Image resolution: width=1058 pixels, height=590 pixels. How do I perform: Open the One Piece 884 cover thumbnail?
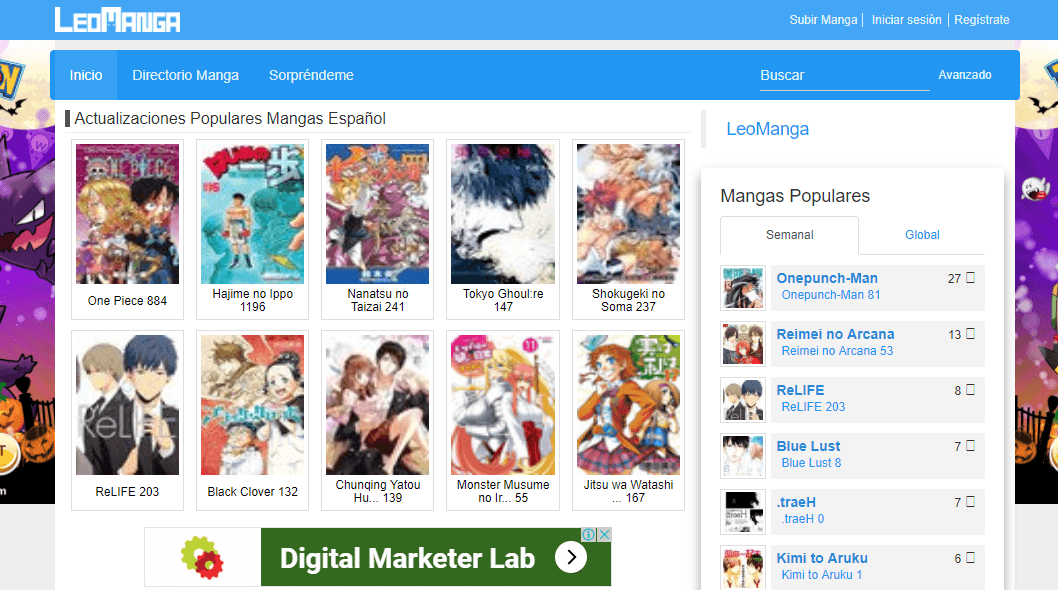click(128, 213)
